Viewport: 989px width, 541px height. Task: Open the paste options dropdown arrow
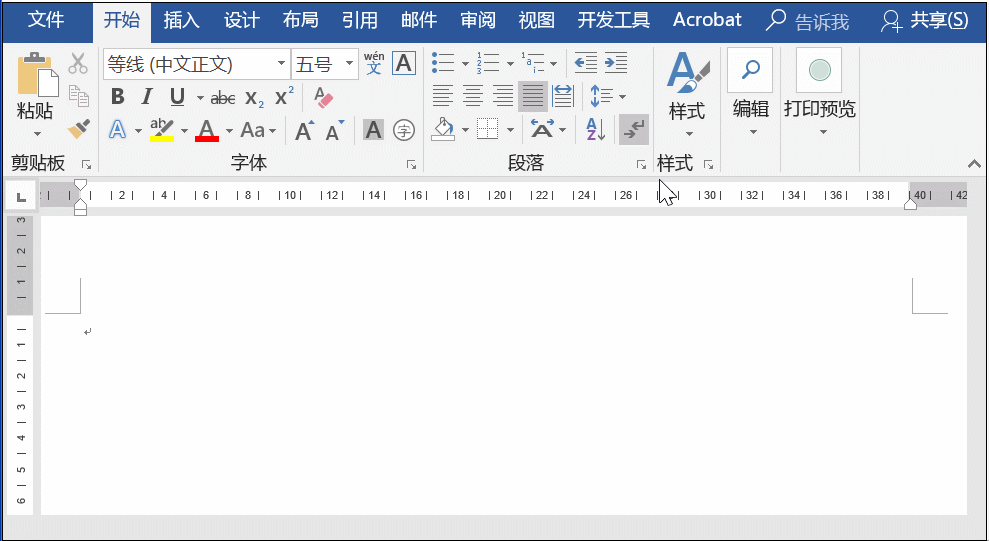(37, 134)
